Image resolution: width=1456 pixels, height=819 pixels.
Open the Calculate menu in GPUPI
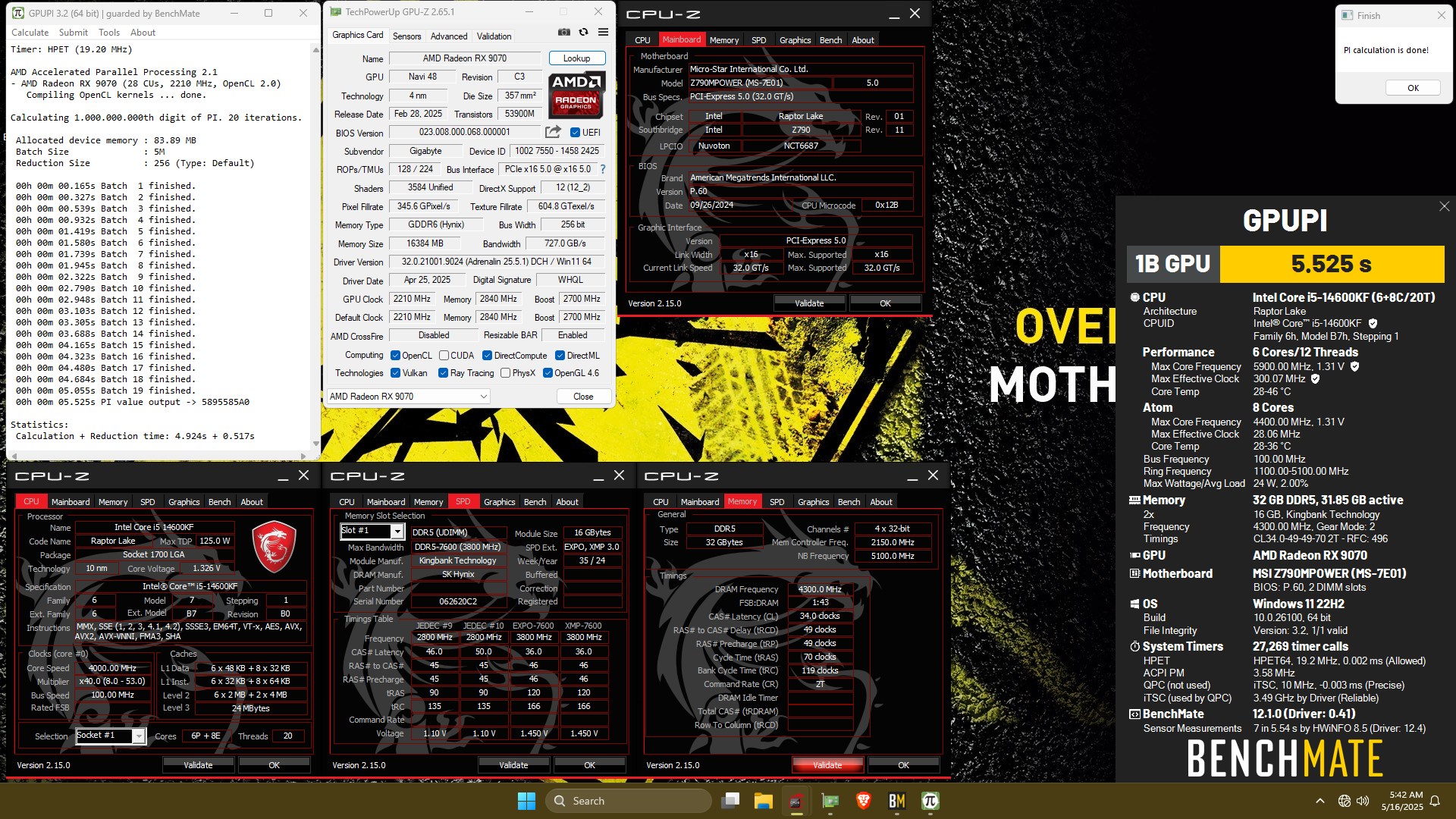(30, 33)
